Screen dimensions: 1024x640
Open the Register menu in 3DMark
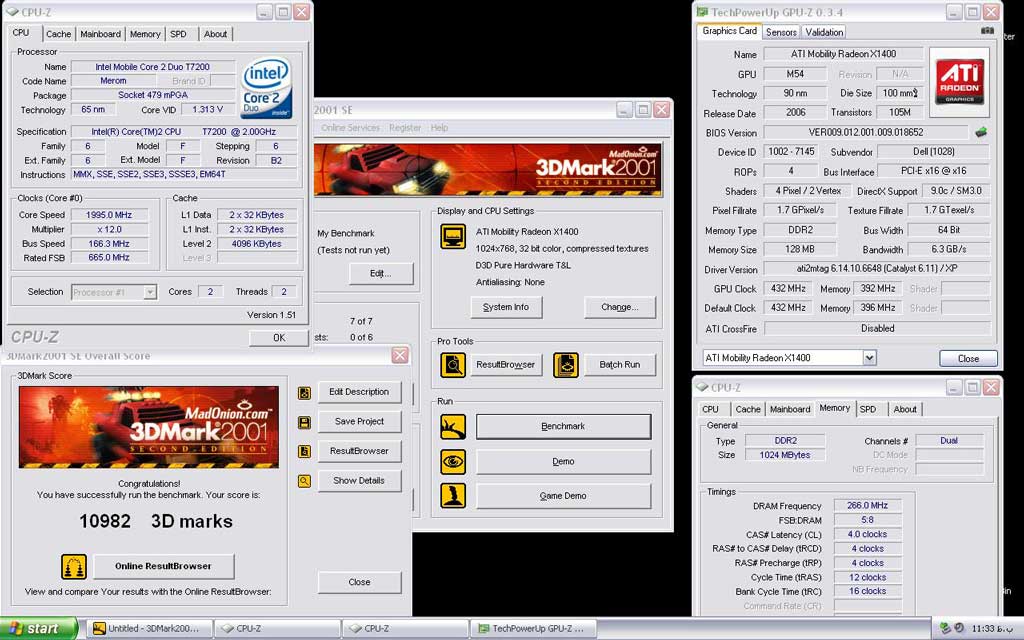405,128
